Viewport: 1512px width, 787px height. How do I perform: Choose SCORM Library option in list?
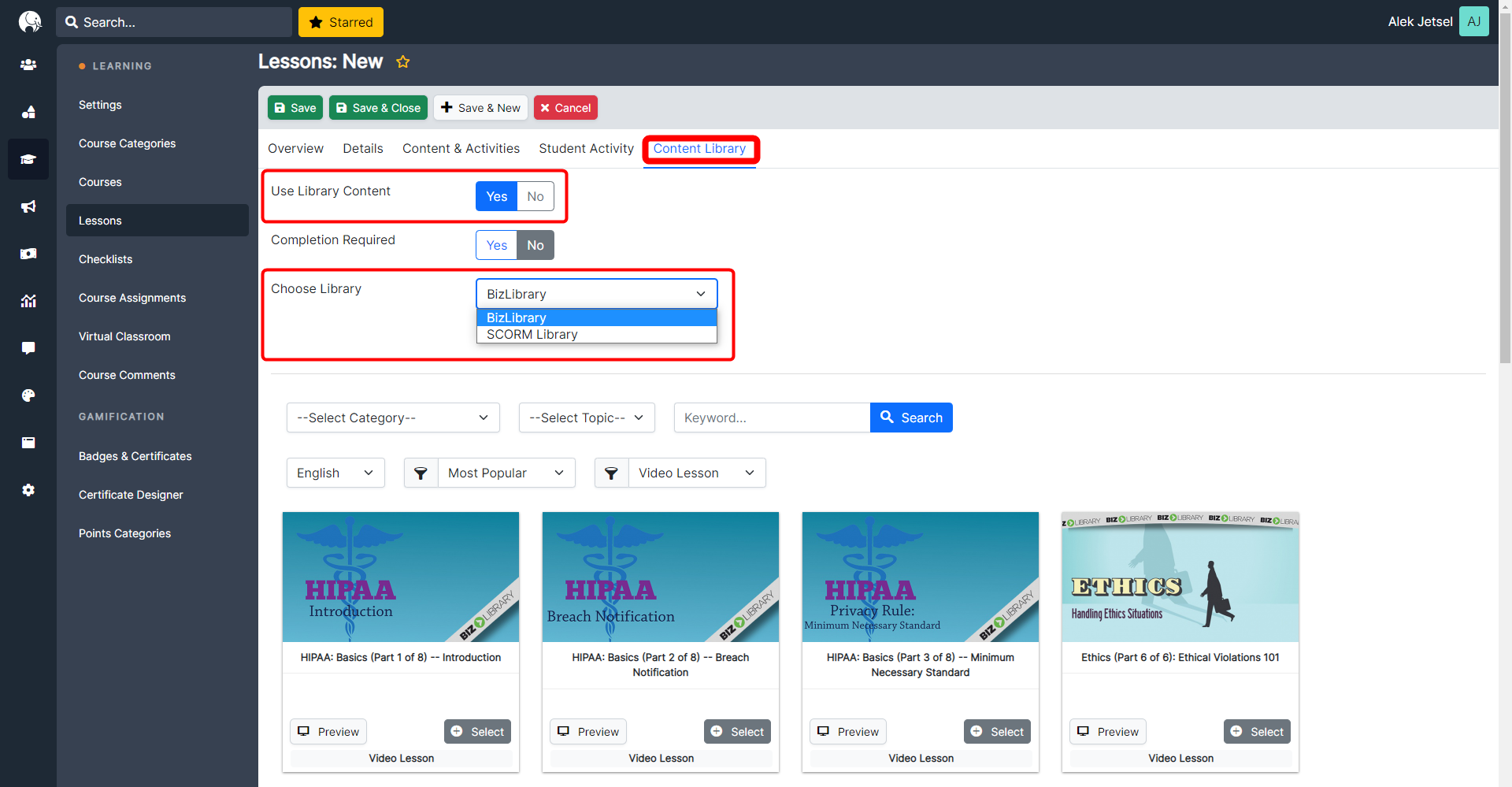click(596, 334)
